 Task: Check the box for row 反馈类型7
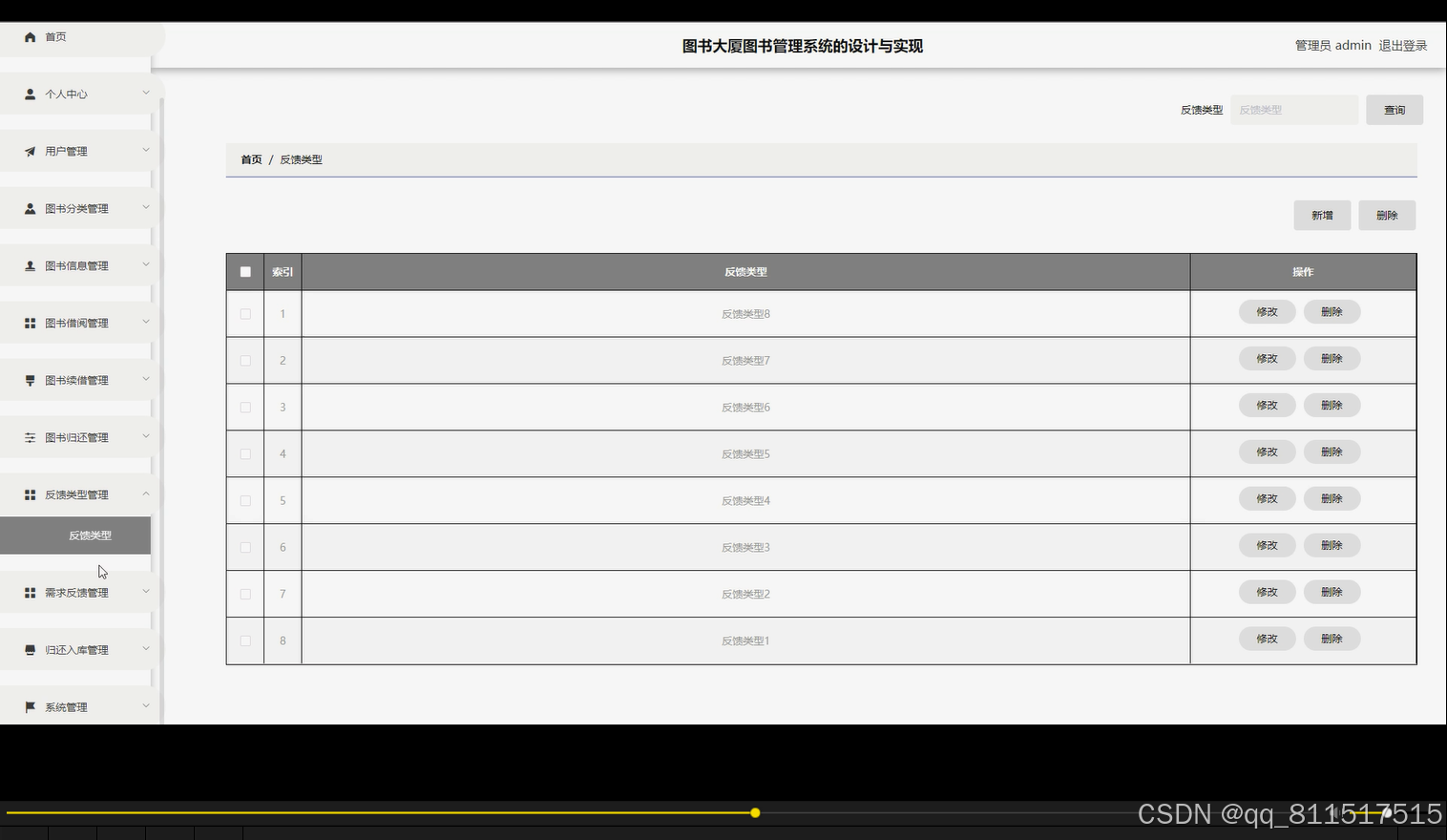pos(245,361)
